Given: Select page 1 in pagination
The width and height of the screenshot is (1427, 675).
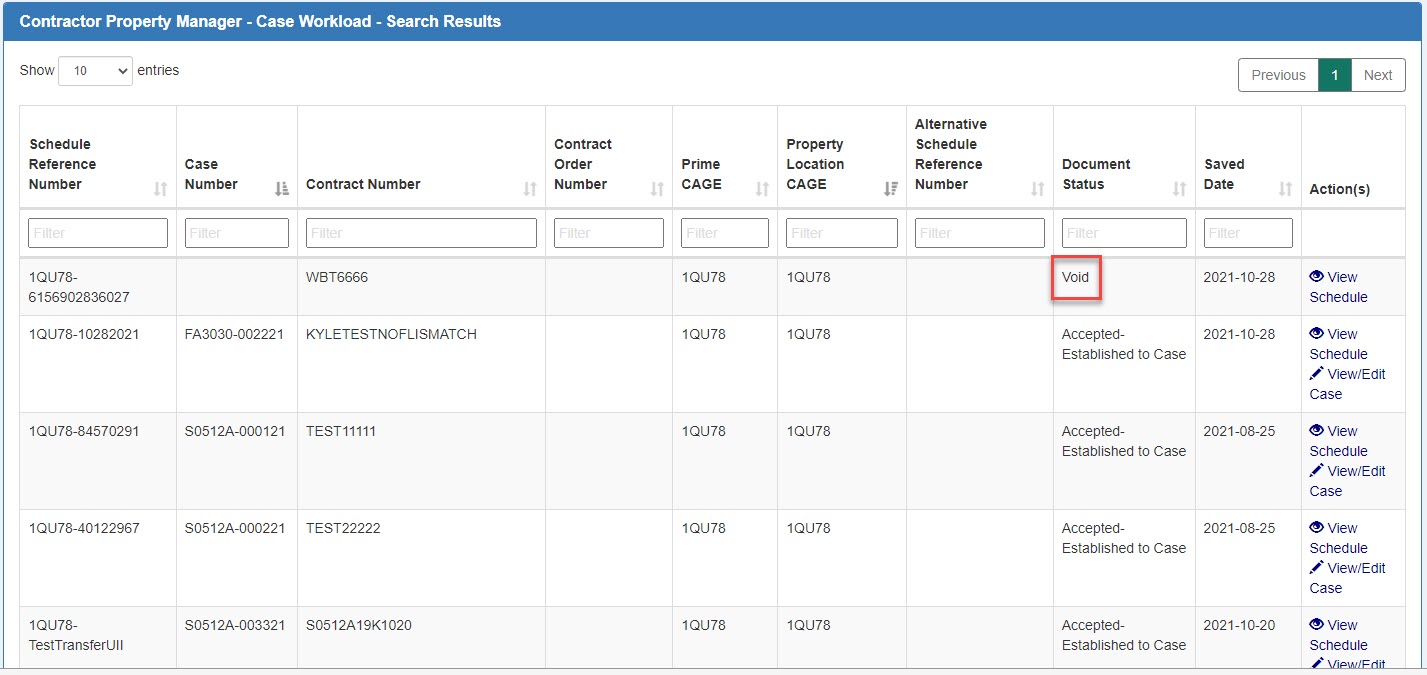Looking at the screenshot, I should point(1335,74).
